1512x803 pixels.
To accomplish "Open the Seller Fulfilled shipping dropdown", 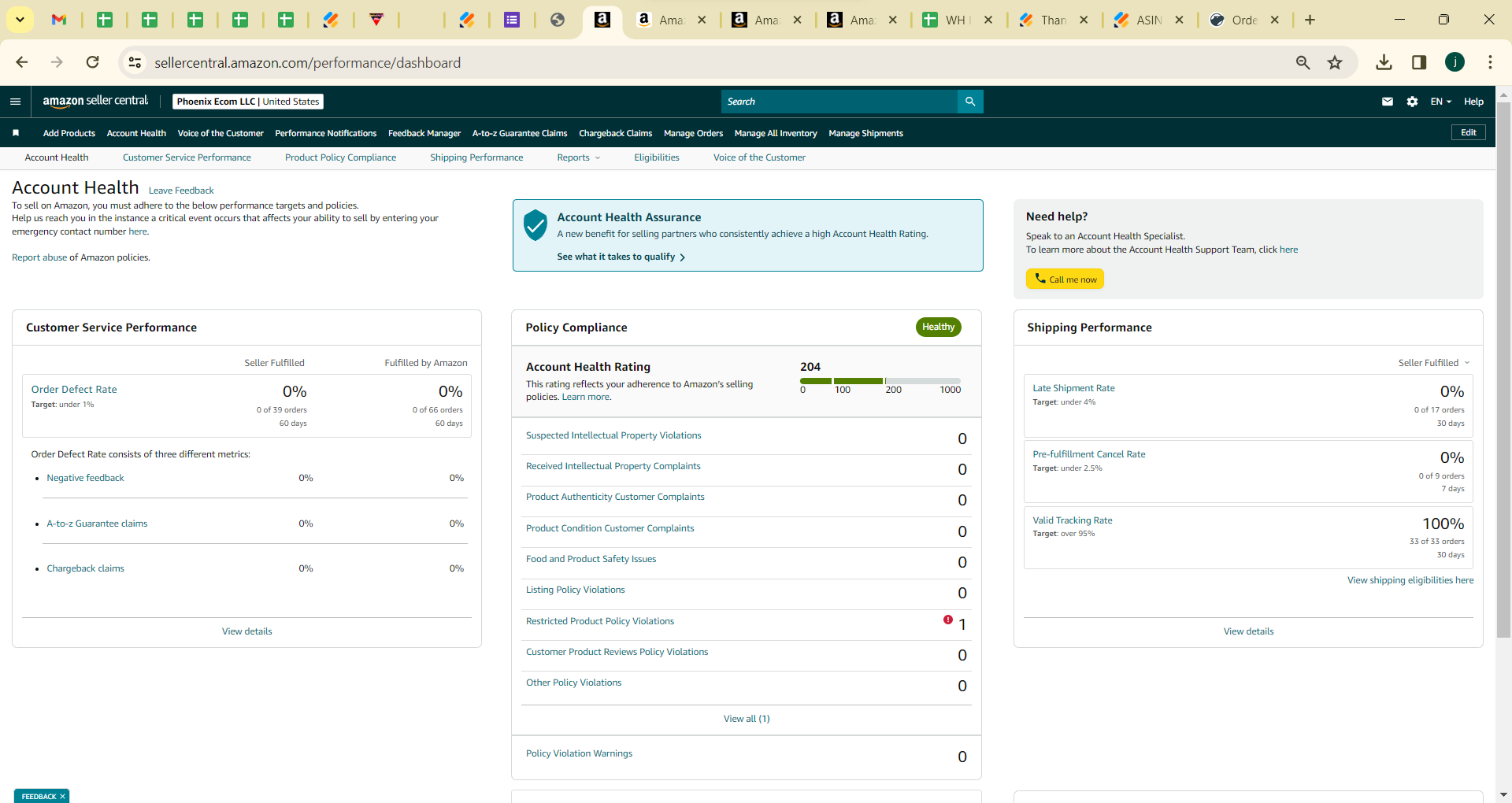I will [1433, 363].
